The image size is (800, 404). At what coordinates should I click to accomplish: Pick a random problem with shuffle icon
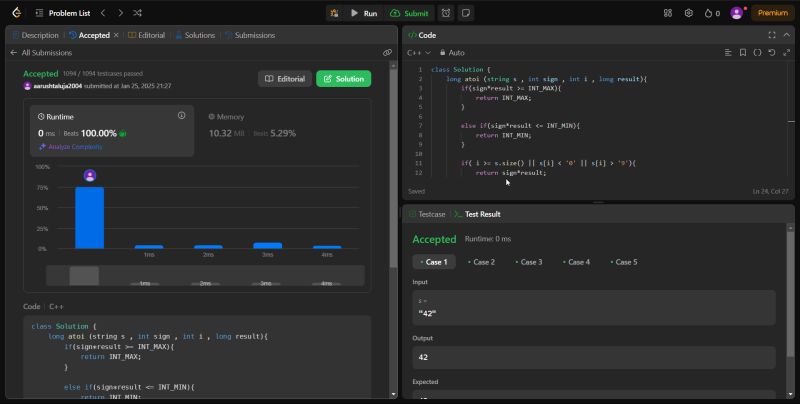point(137,13)
